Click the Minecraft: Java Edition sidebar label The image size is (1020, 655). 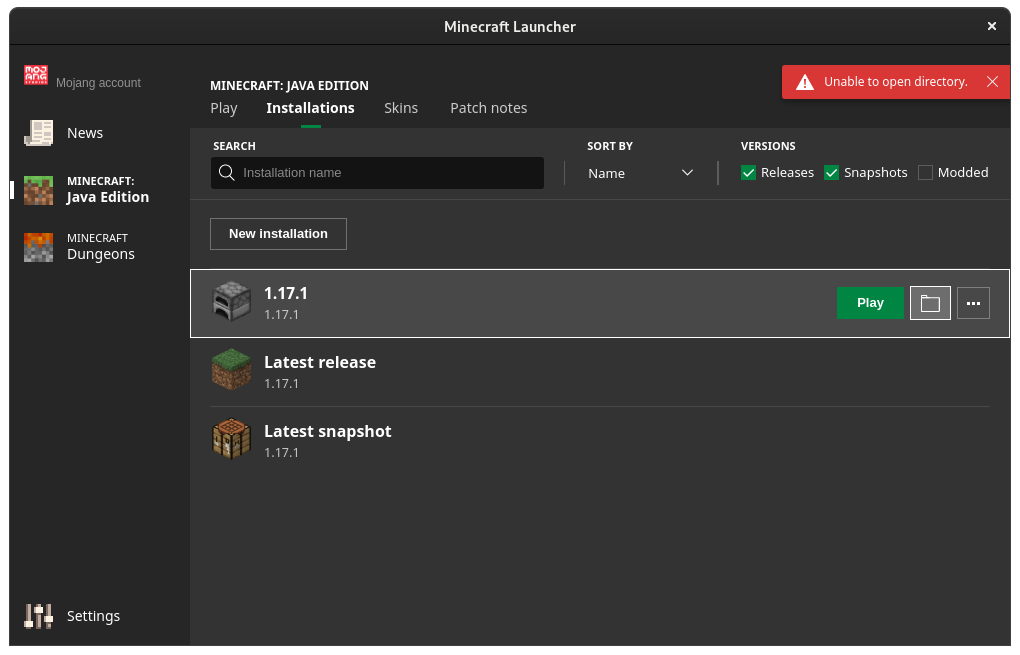(108, 189)
